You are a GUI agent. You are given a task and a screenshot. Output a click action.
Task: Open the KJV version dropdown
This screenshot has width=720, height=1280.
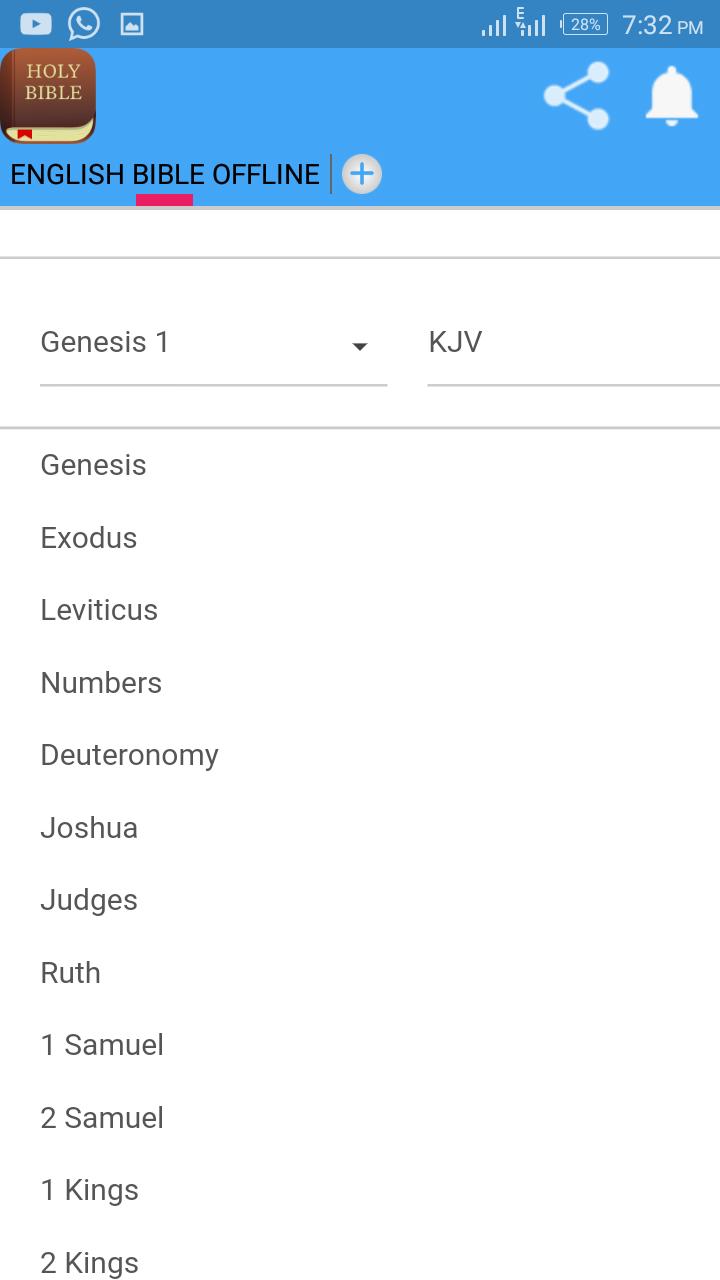tap(573, 342)
